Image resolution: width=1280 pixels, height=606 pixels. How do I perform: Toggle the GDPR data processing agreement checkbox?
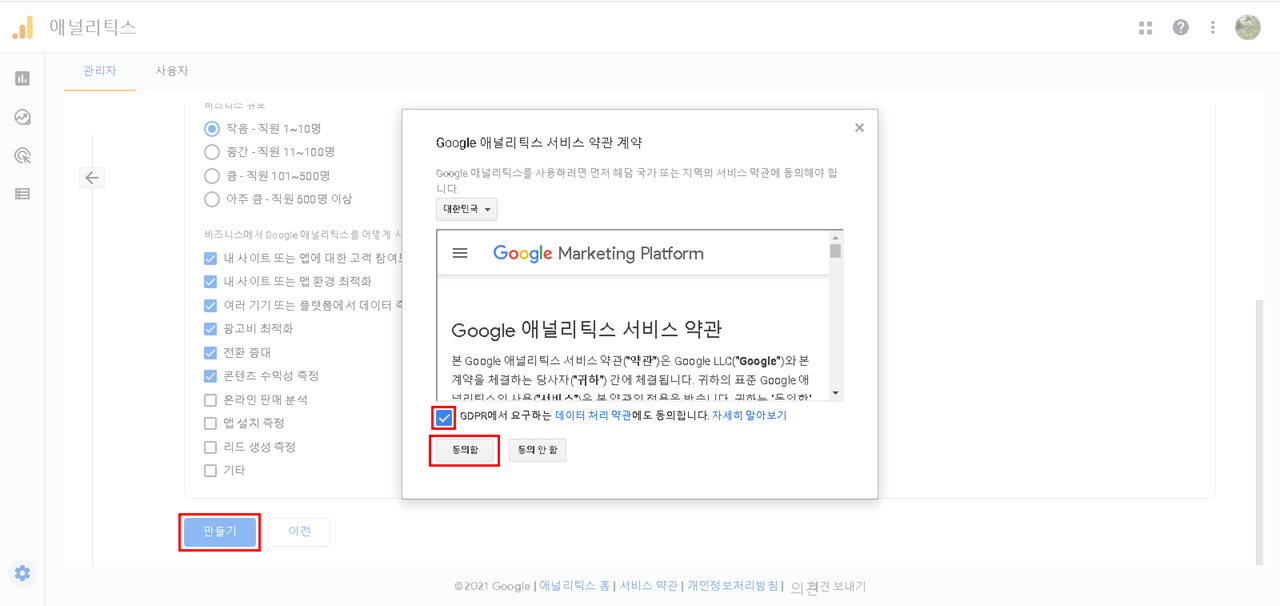[x=444, y=417]
